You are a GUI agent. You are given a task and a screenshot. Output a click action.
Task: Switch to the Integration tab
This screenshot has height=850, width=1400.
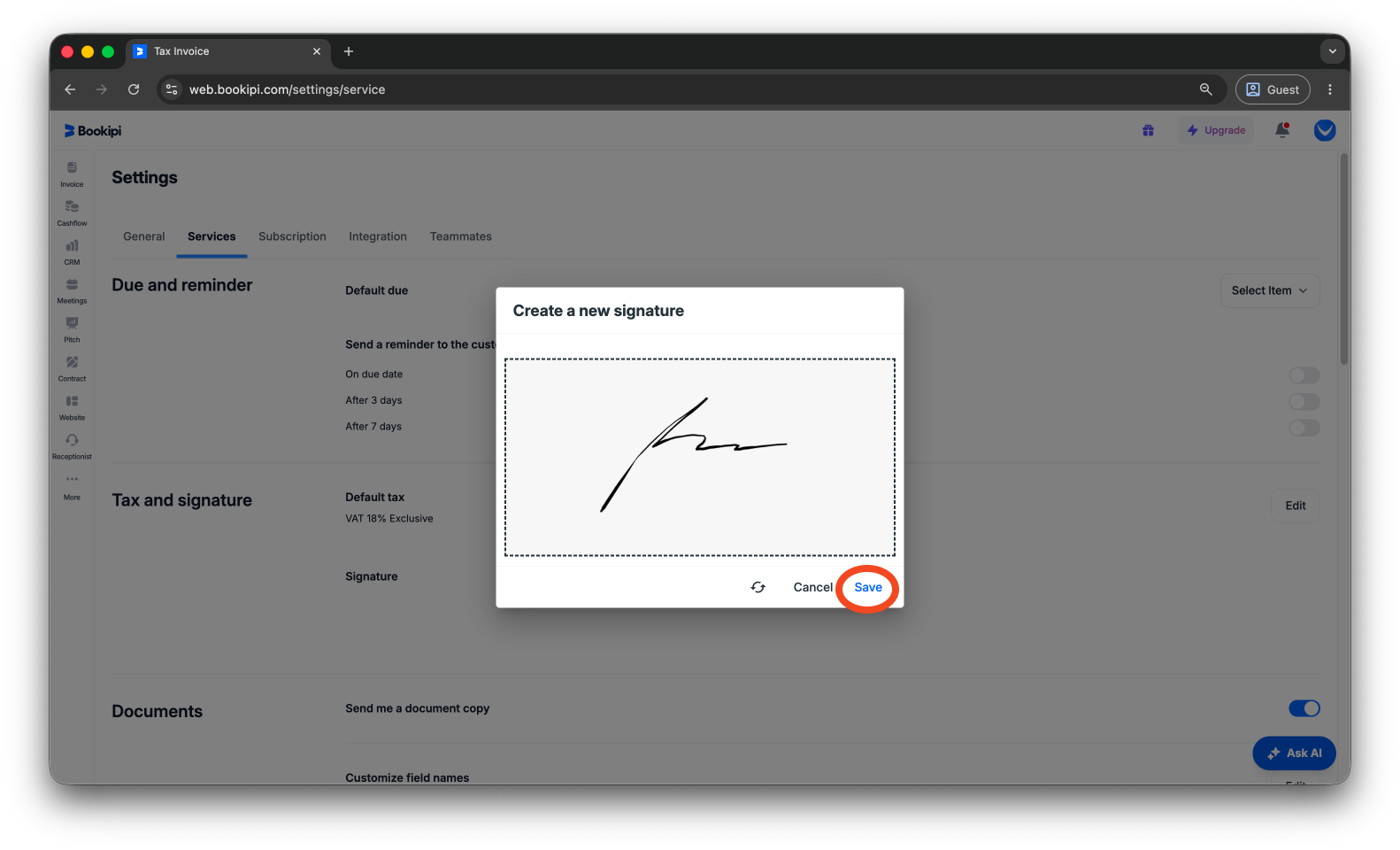pos(378,236)
